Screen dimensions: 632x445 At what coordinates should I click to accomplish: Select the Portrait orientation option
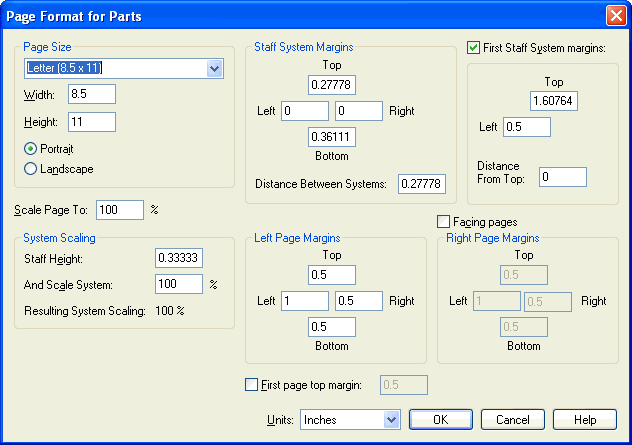coord(31,148)
